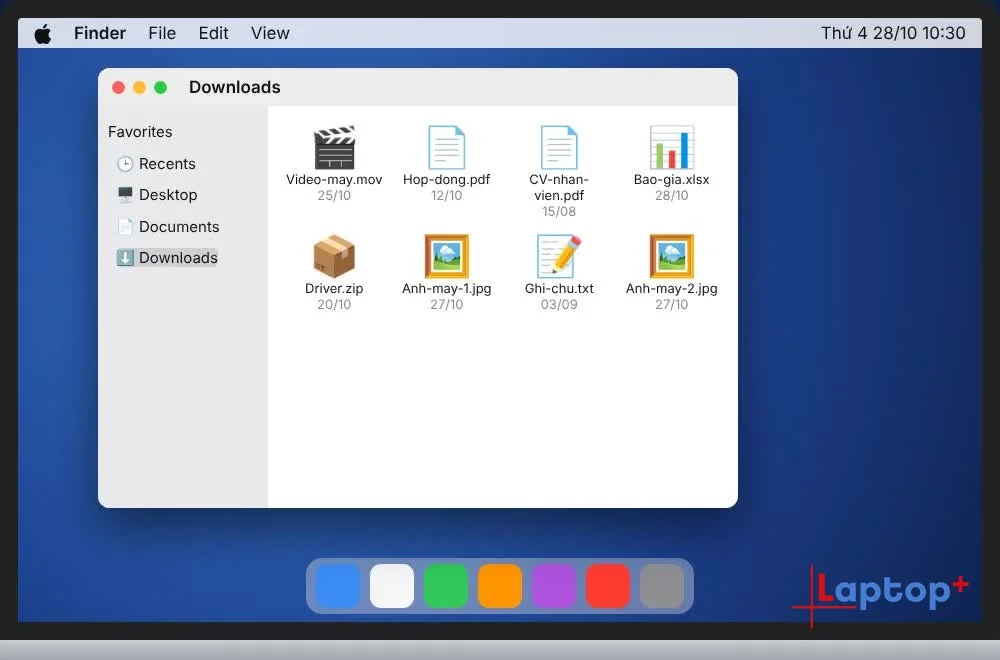Image resolution: width=1000 pixels, height=660 pixels.
Task: Select the Ghi-chu.txt notepad icon
Action: (x=559, y=256)
